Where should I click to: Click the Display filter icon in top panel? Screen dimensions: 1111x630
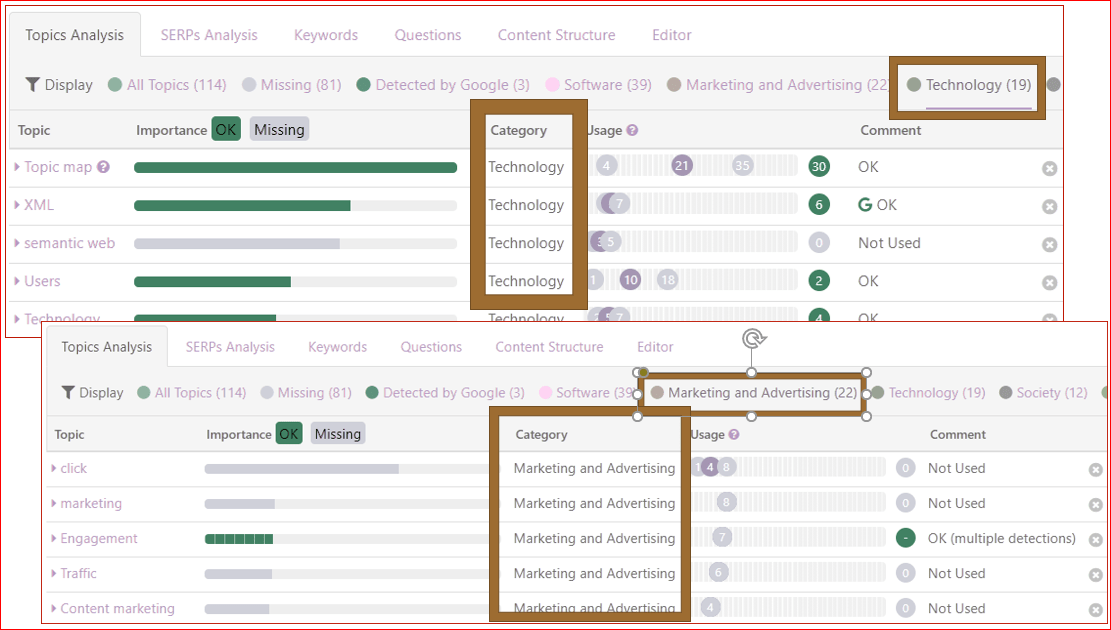pyautogui.click(x=33, y=85)
